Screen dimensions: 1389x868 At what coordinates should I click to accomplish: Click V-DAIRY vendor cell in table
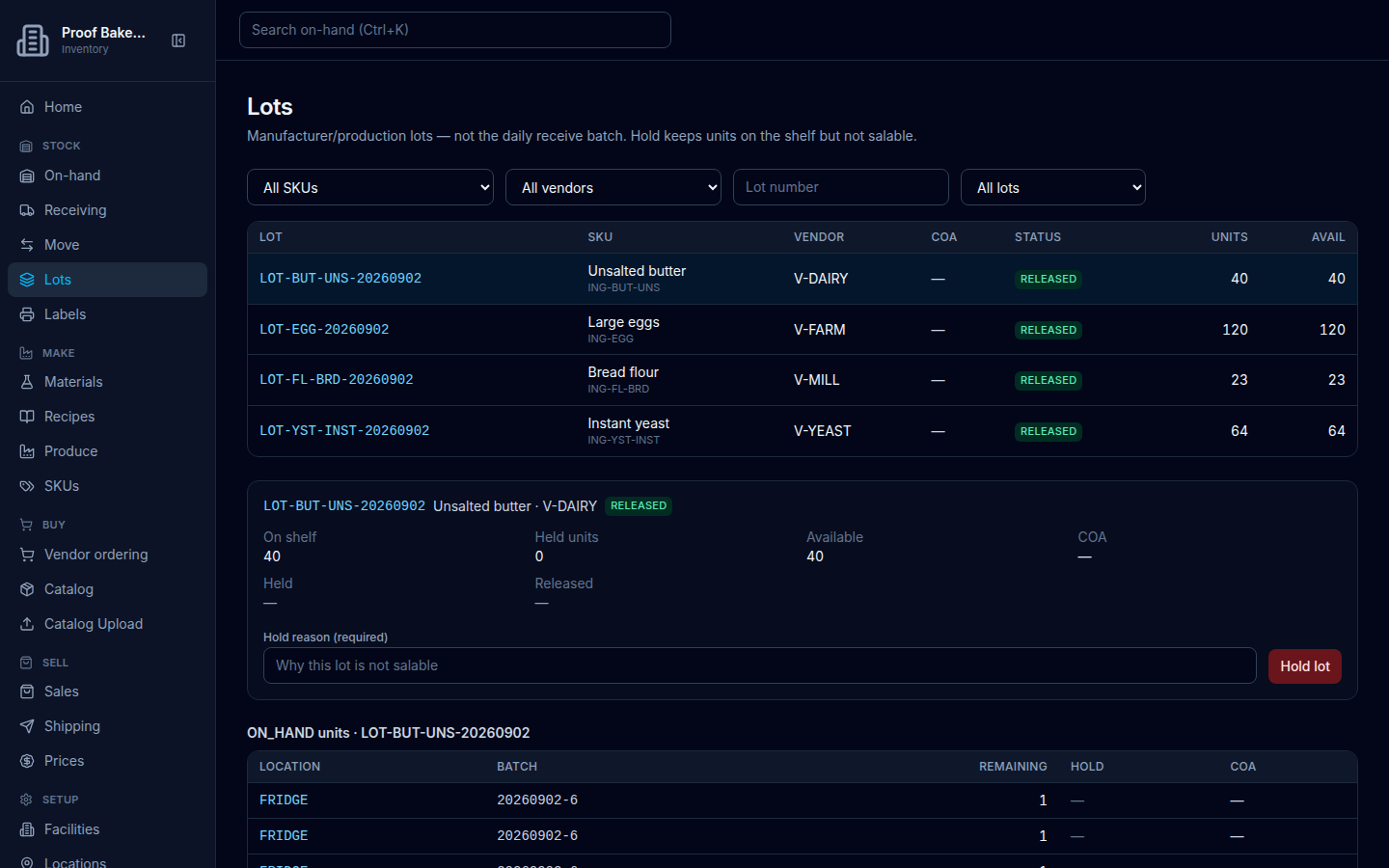pos(821,279)
